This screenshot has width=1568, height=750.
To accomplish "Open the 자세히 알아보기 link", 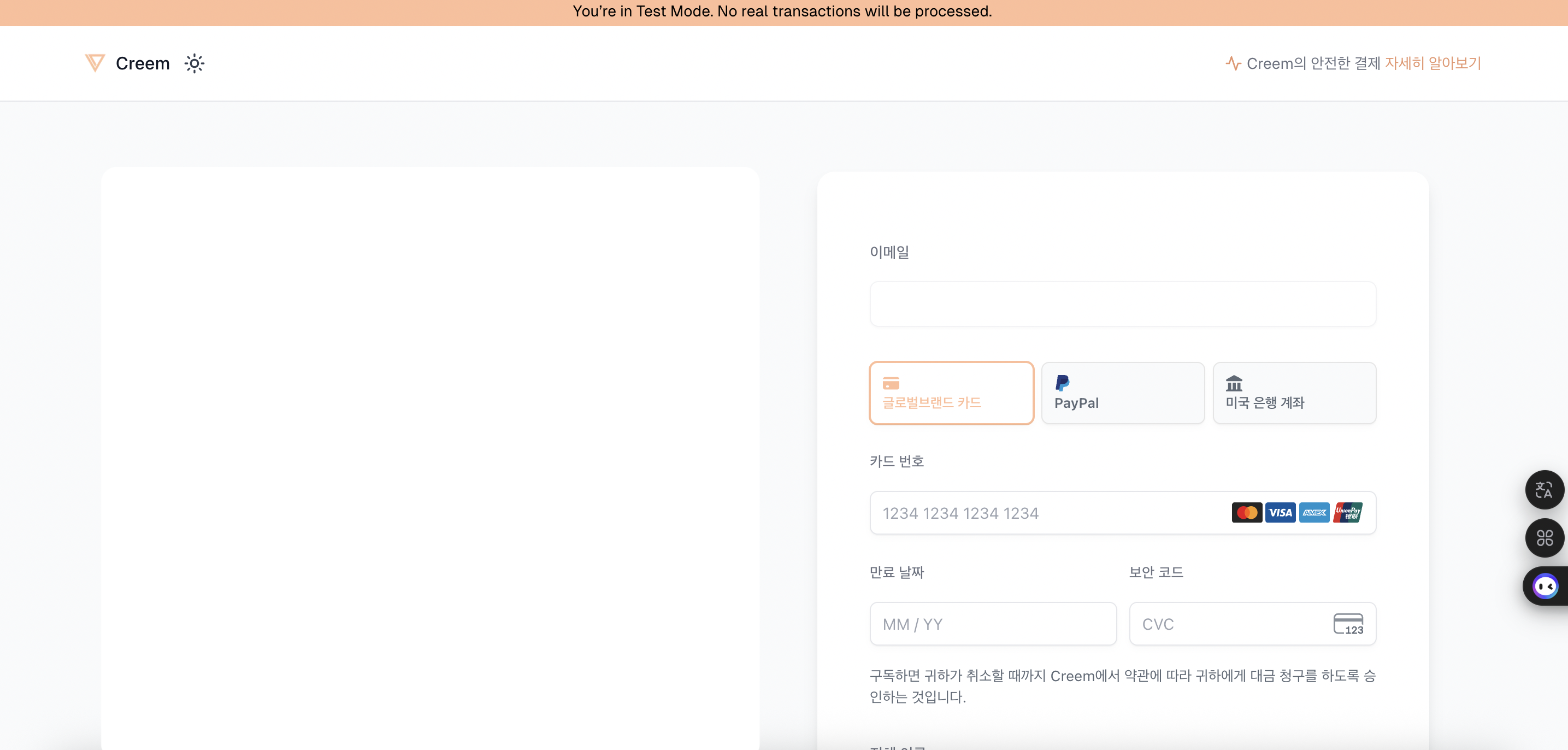I will pyautogui.click(x=1433, y=63).
